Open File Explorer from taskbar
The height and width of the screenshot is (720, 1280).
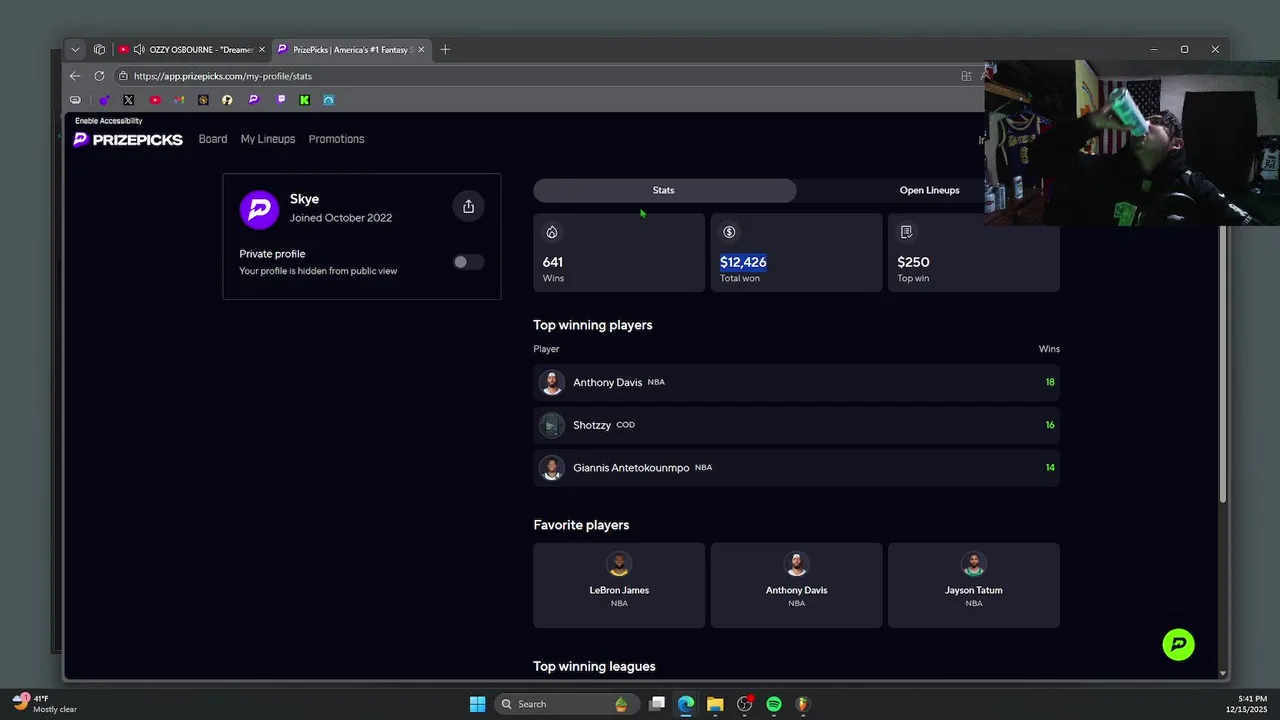tap(715, 704)
